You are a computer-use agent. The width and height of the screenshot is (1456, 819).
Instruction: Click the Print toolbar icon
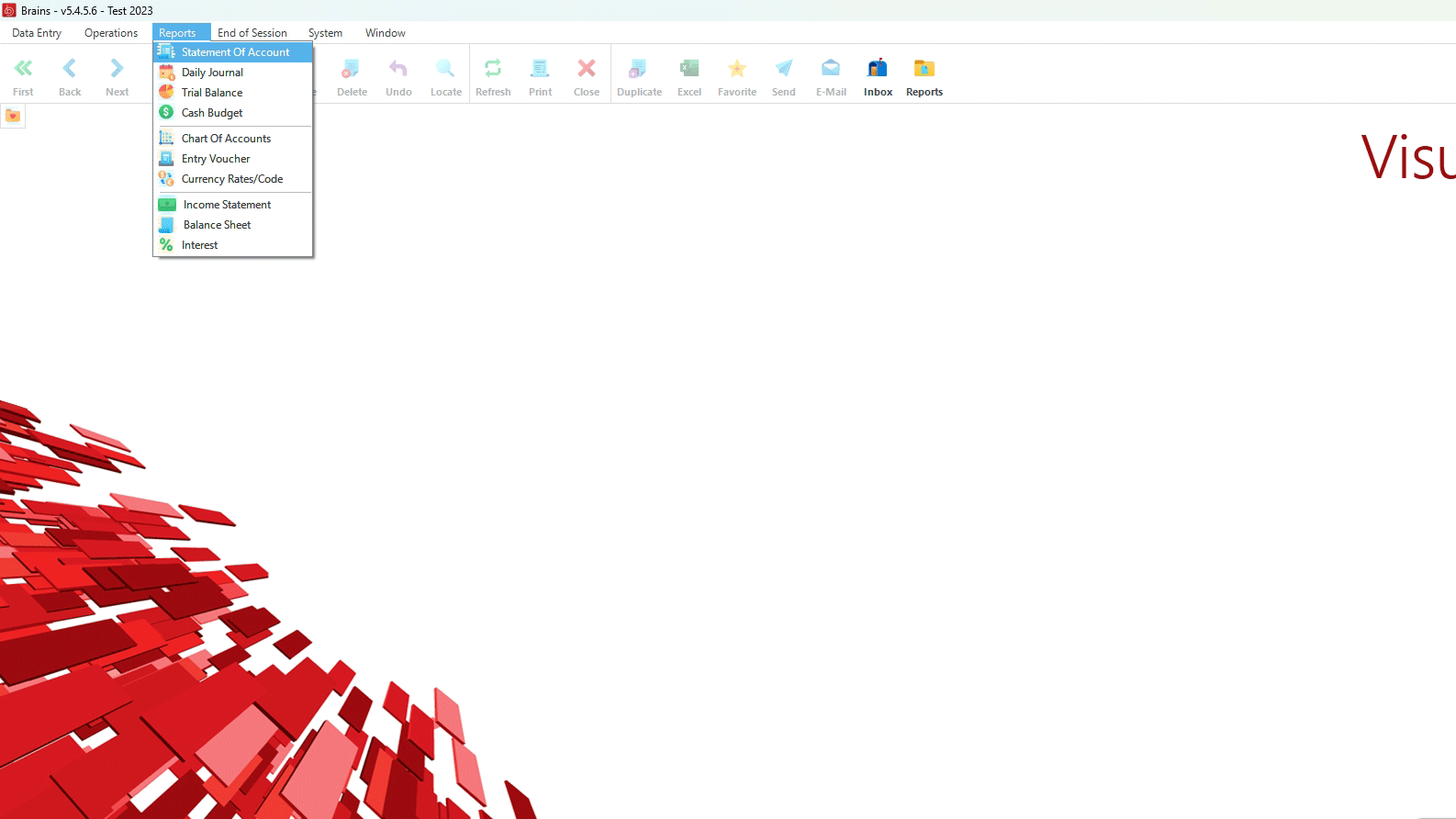click(x=540, y=68)
